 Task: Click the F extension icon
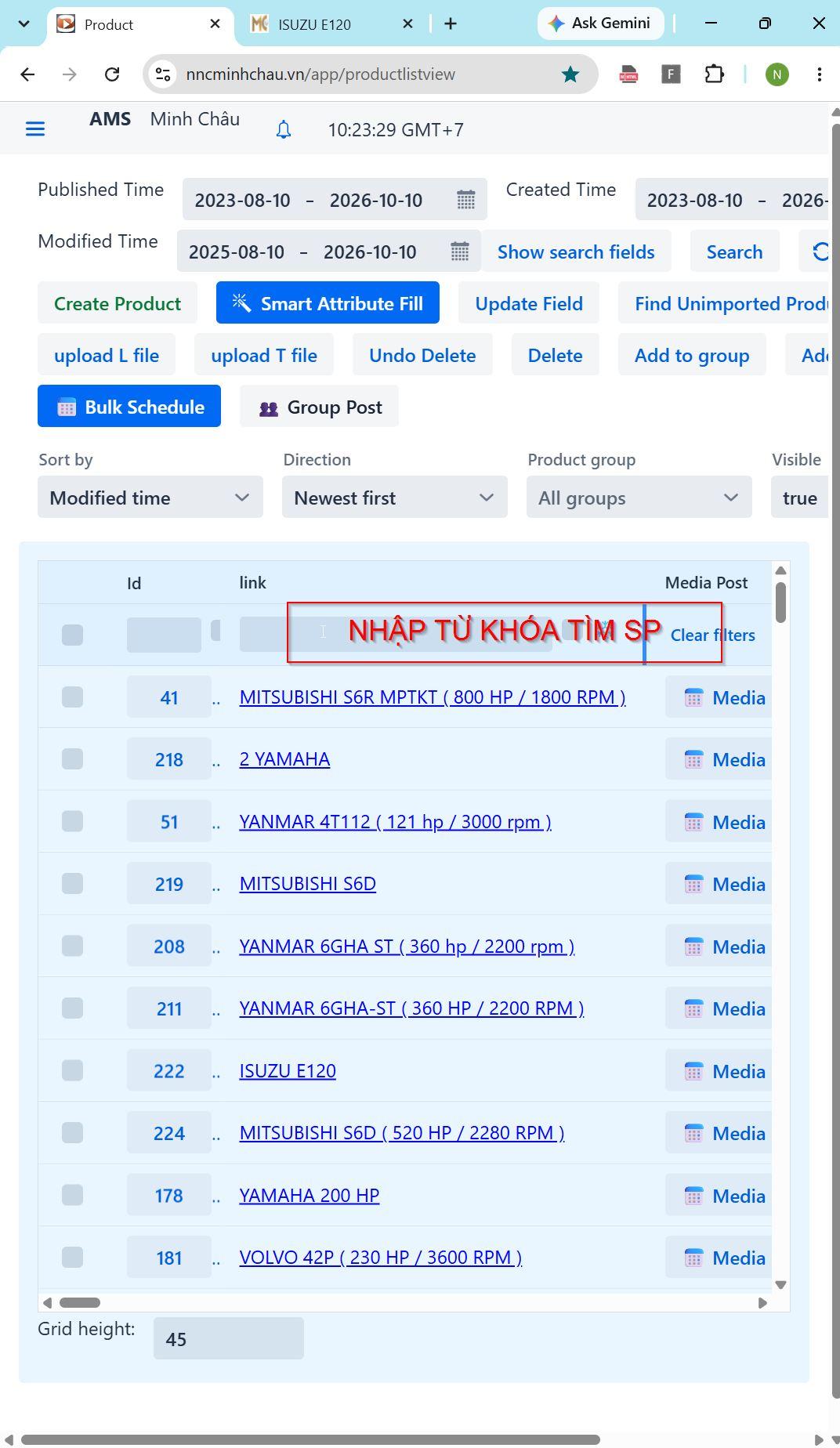pyautogui.click(x=671, y=74)
